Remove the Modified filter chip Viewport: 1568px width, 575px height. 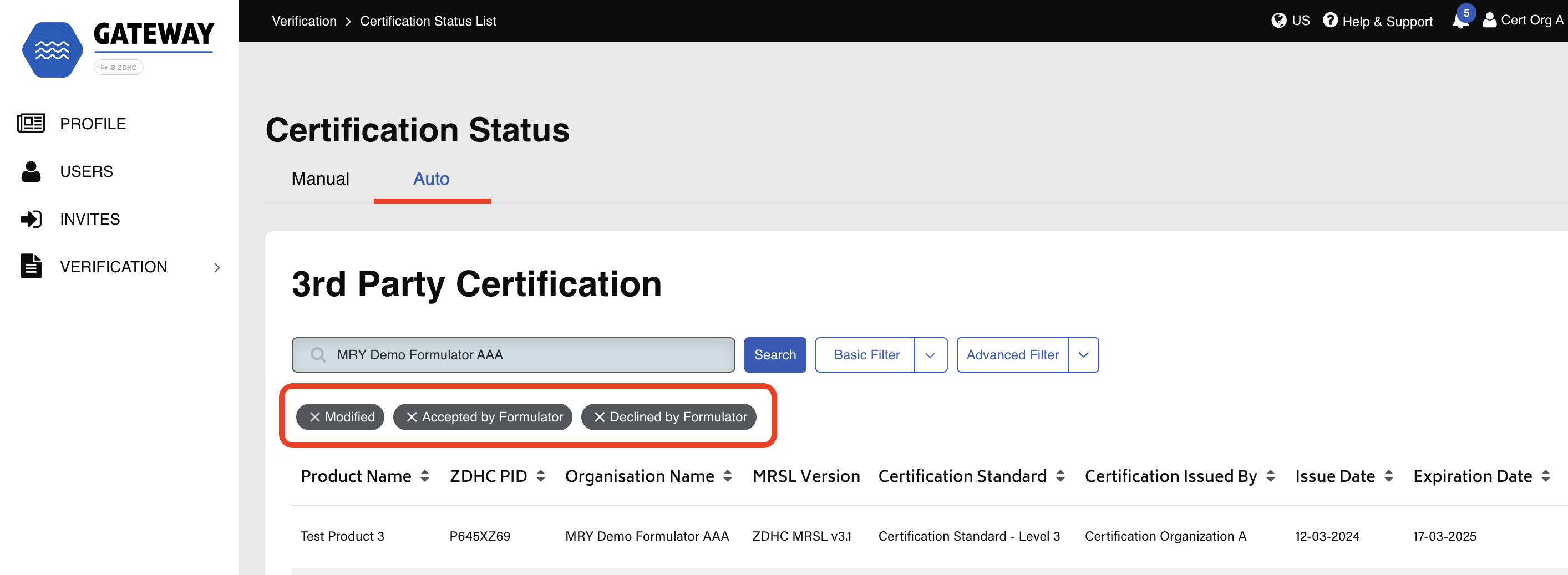click(314, 418)
